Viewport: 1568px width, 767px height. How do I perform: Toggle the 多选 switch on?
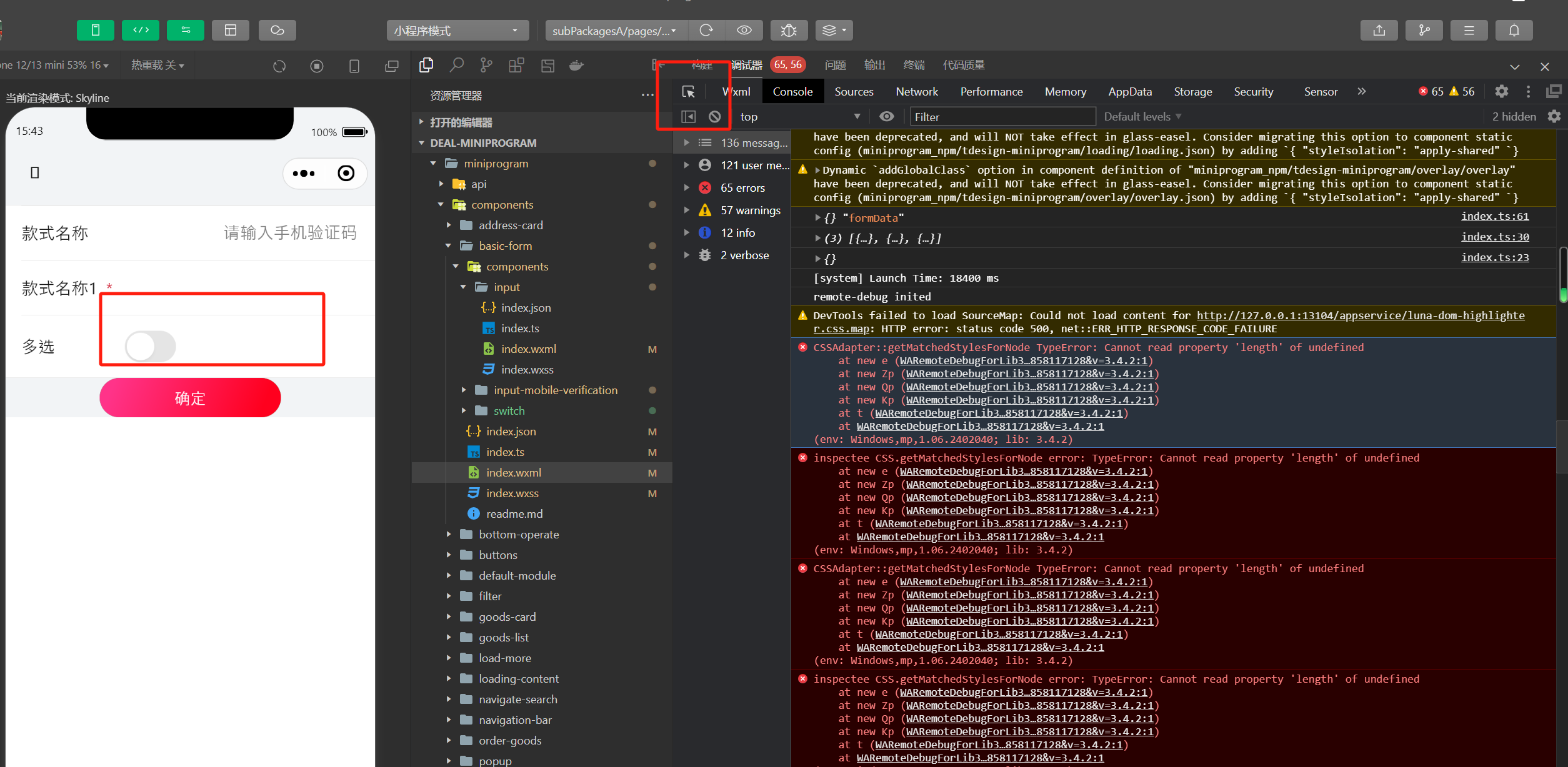pos(150,346)
